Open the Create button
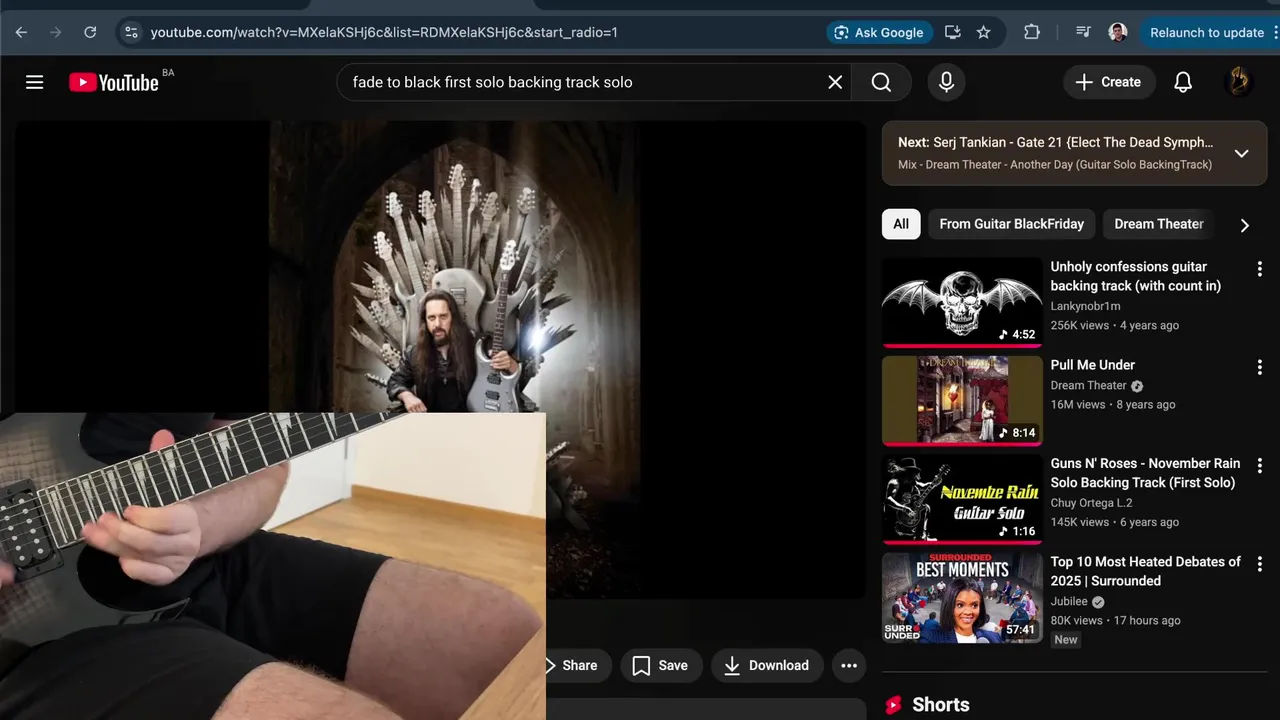This screenshot has width=1280, height=720. click(x=1108, y=82)
